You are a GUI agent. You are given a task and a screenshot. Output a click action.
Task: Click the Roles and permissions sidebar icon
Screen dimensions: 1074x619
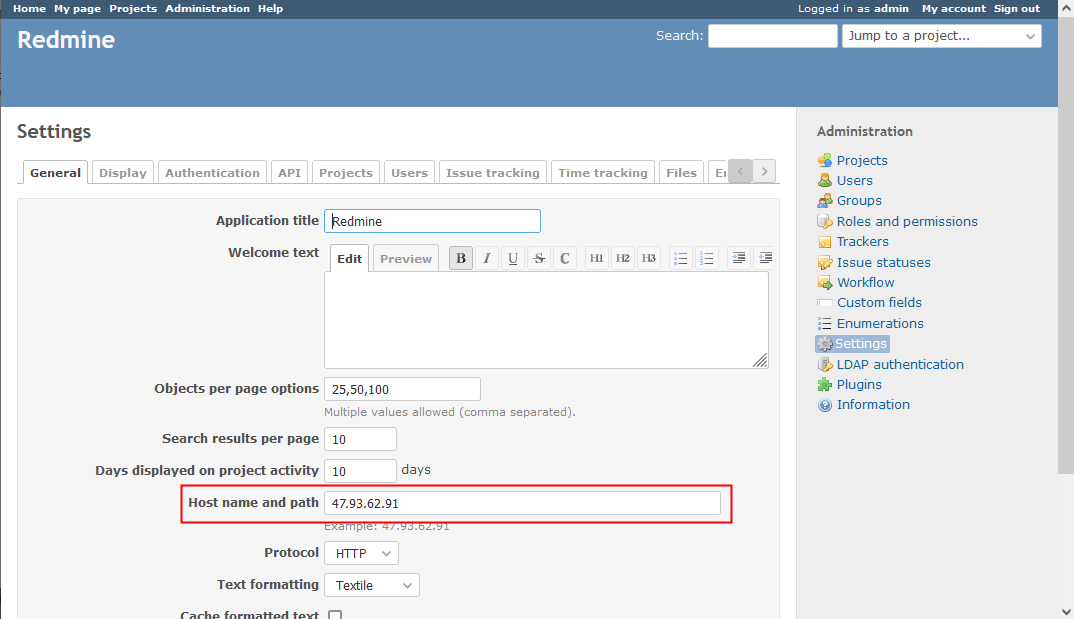[x=825, y=221]
